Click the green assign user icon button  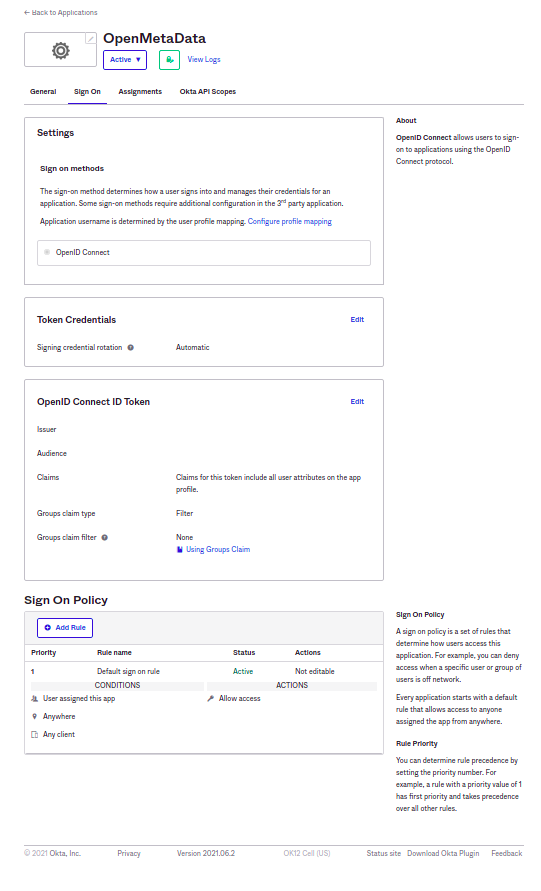[x=169, y=60]
